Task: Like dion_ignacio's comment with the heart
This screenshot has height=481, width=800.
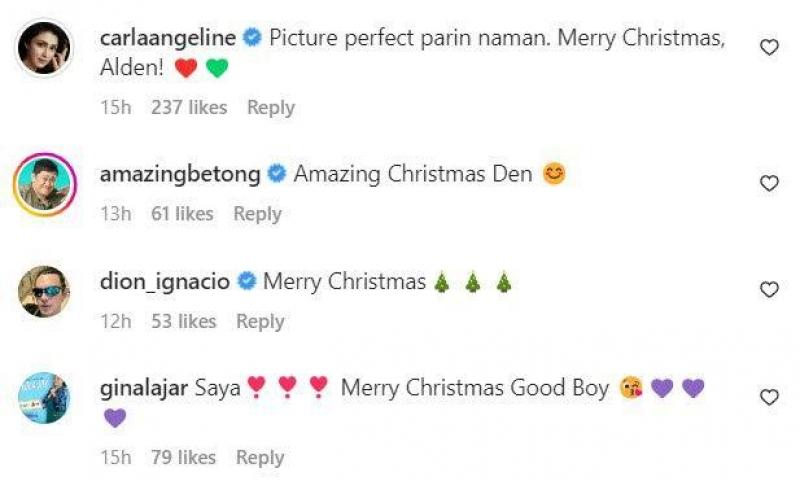Action: tap(769, 290)
